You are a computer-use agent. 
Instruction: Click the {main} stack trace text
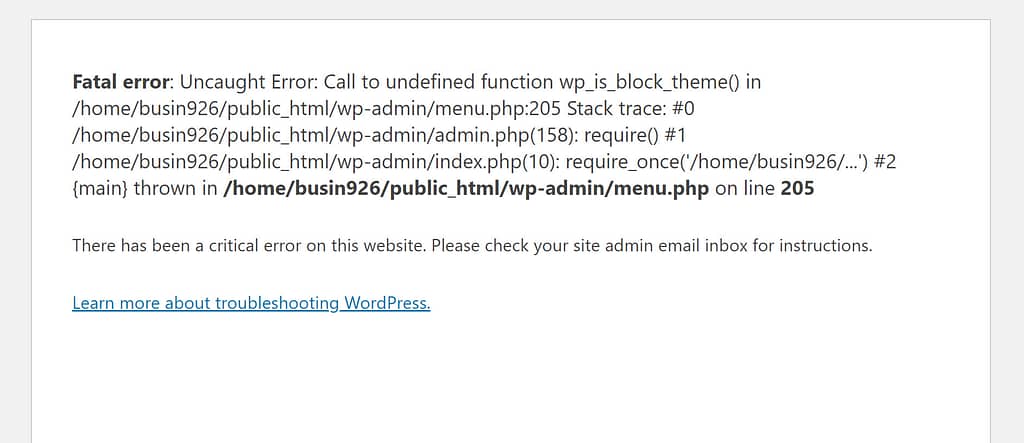[x=100, y=188]
